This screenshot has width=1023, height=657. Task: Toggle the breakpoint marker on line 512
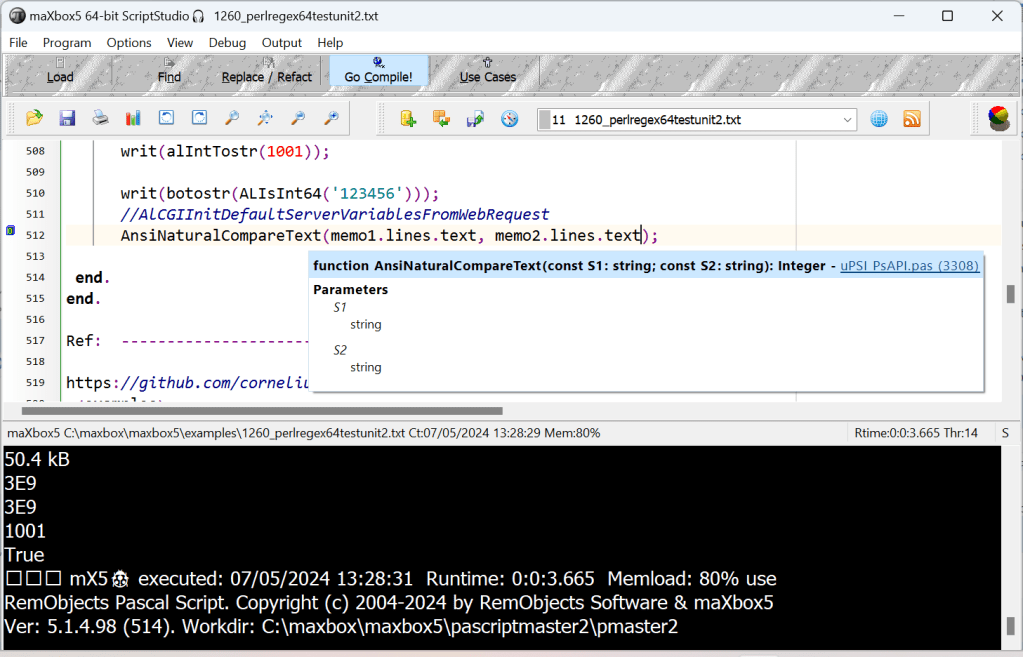[x=10, y=232]
